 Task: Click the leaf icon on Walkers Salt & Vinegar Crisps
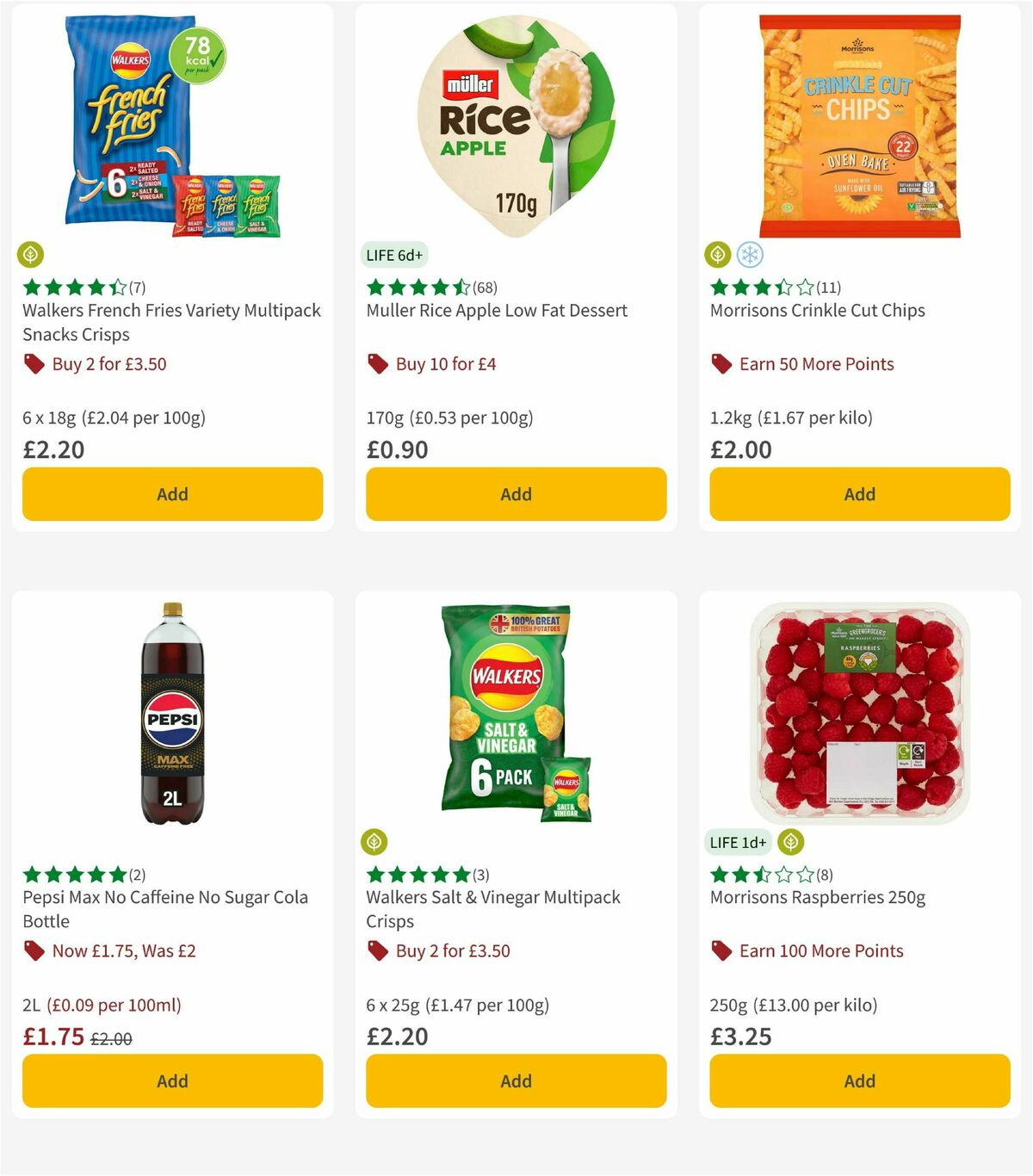coord(376,842)
